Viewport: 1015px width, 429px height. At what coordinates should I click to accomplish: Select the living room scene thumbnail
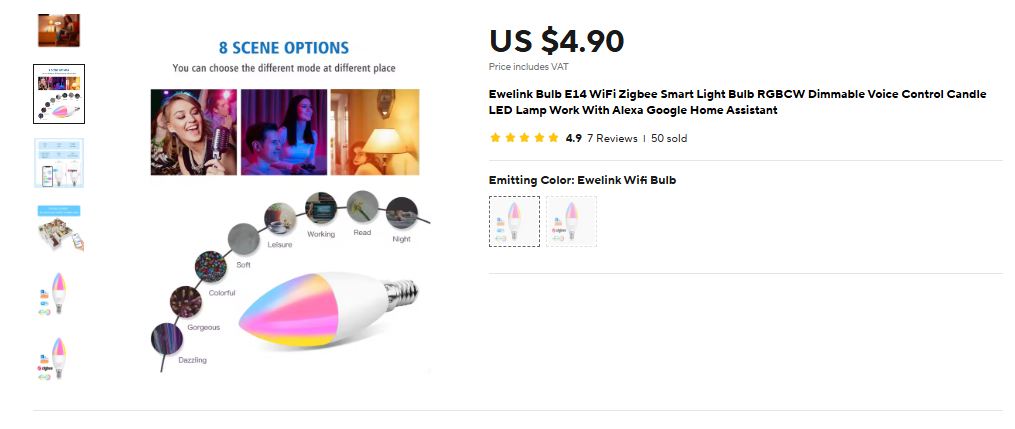[58, 30]
